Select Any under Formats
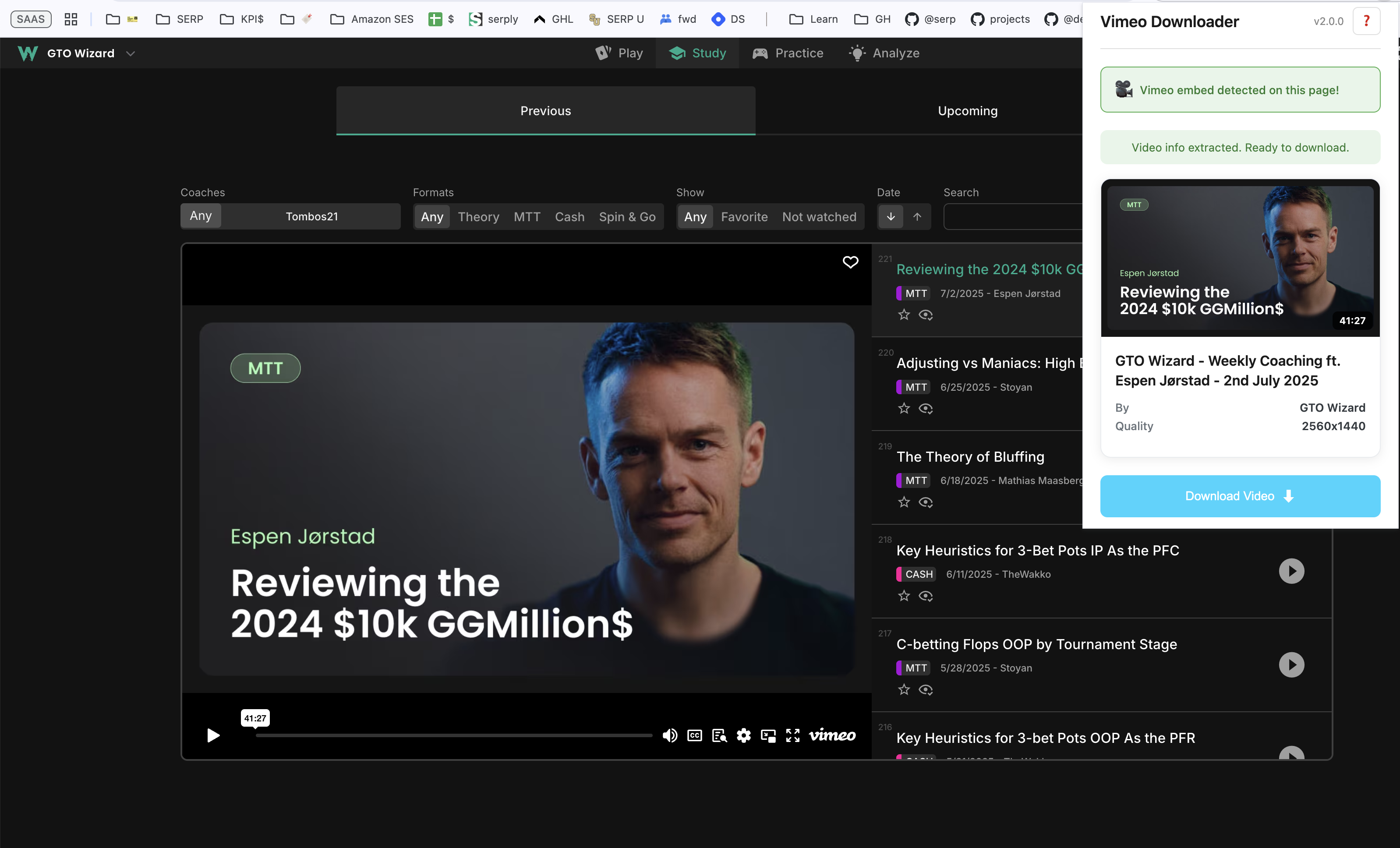Image resolution: width=1400 pixels, height=848 pixels. pos(432,216)
